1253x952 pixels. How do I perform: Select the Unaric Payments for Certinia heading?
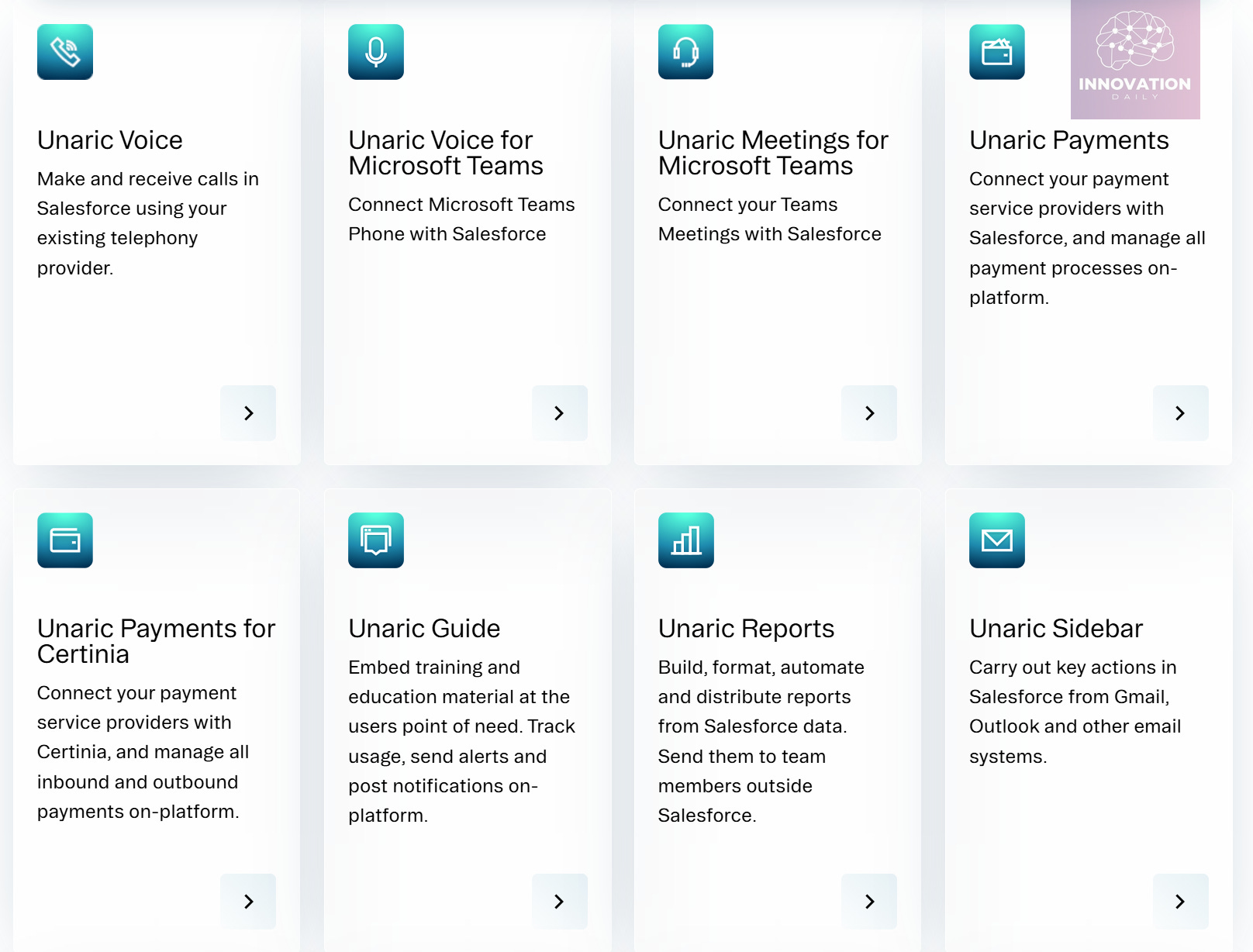[157, 641]
